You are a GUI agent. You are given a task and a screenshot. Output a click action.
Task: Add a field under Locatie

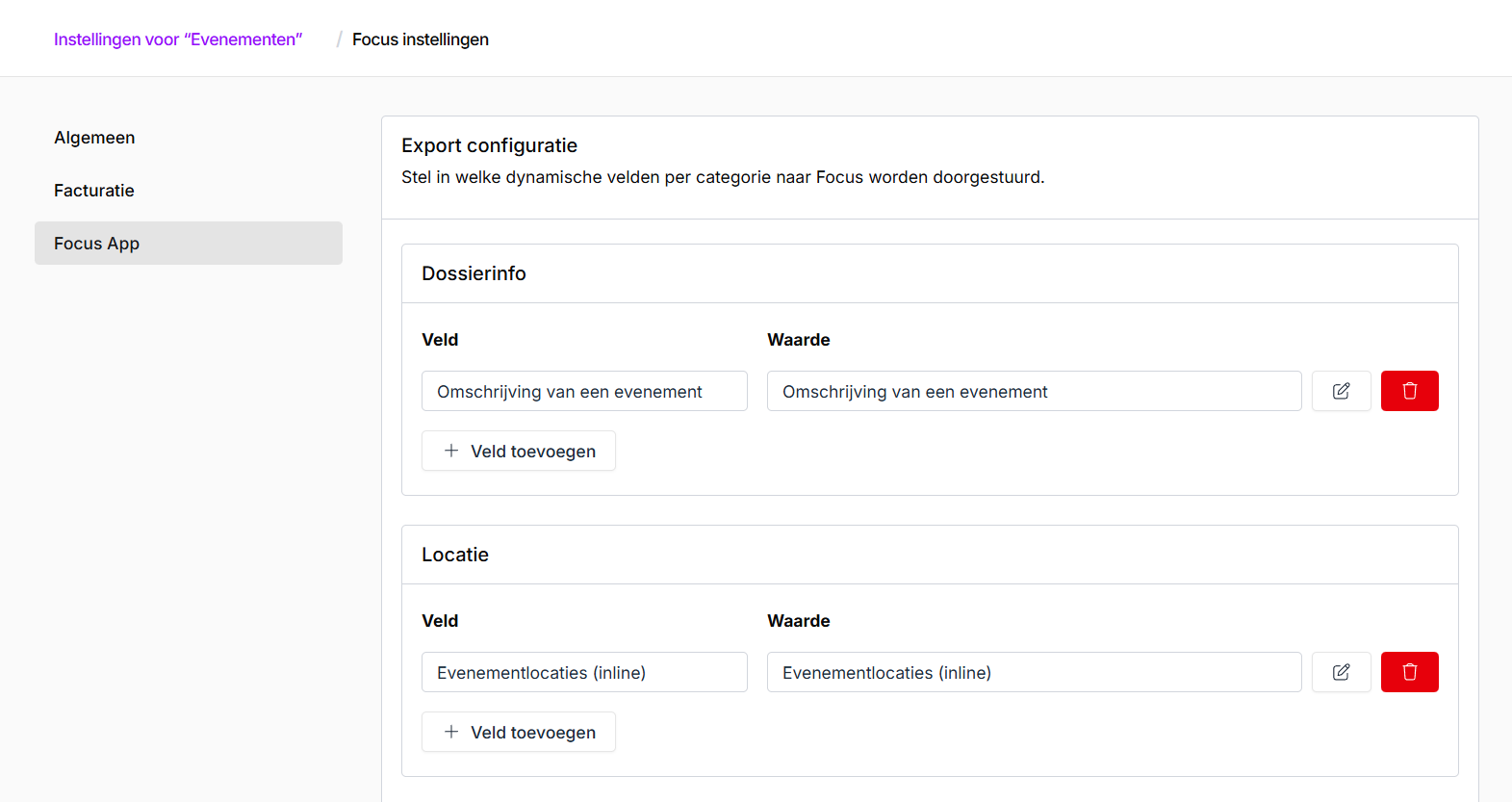[x=519, y=732]
